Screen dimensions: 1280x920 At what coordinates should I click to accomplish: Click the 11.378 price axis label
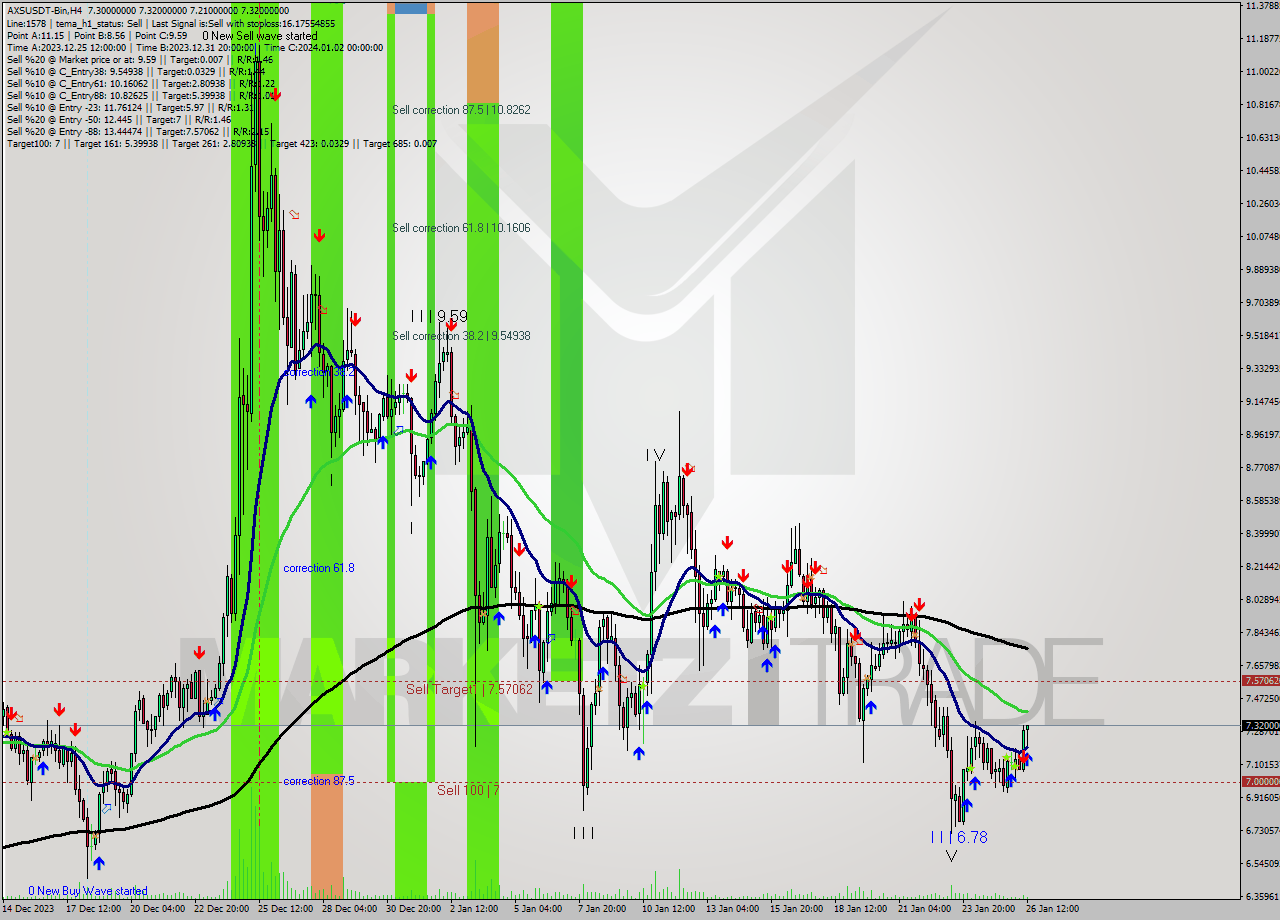[1262, 6]
